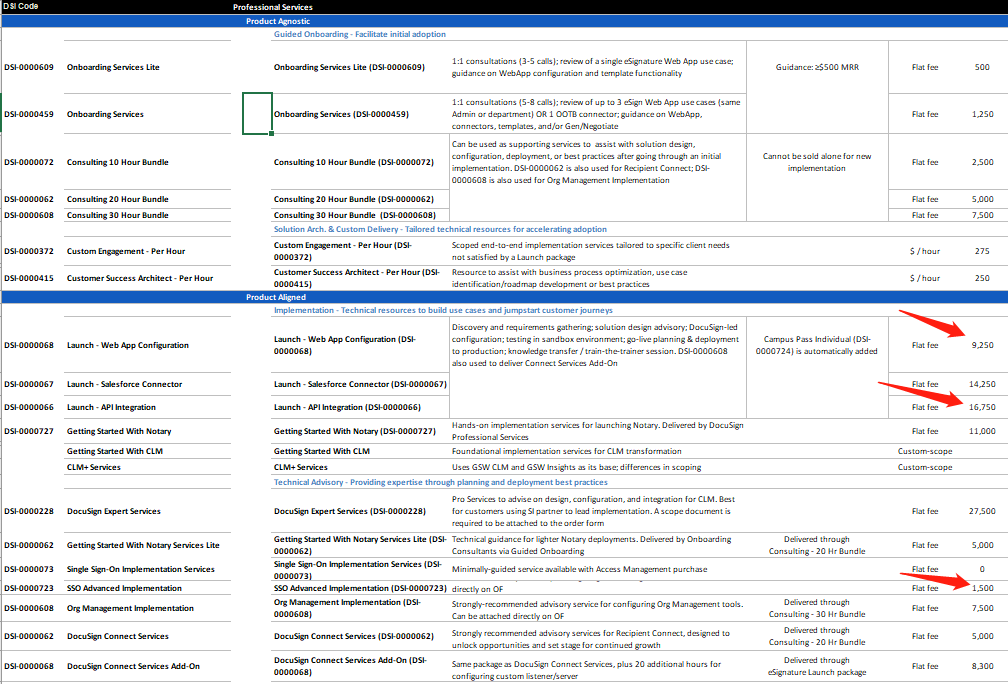Click the 500 price cell
This screenshot has height=684, width=1008.
pos(982,67)
